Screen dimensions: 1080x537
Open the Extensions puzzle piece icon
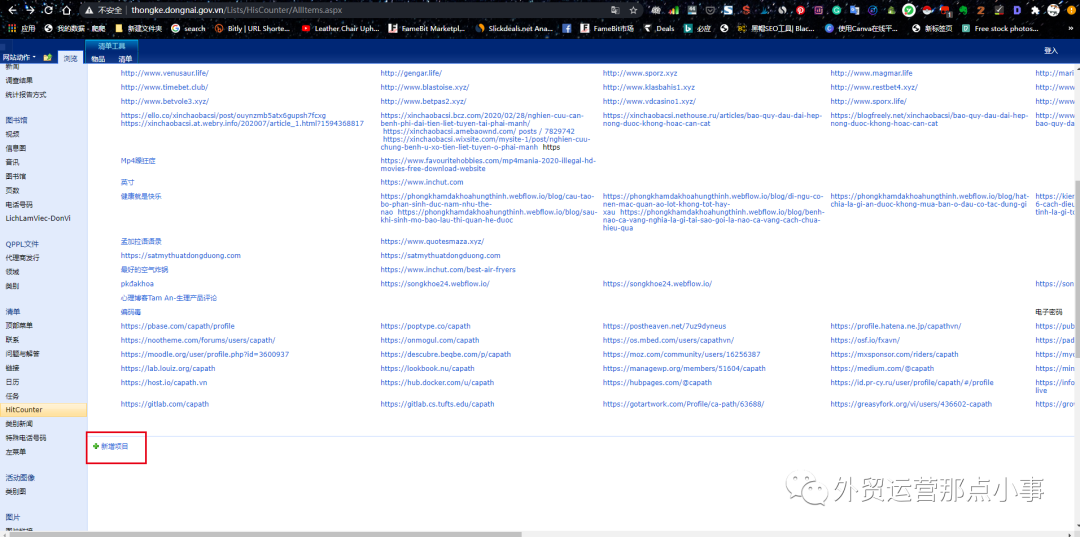point(1035,10)
